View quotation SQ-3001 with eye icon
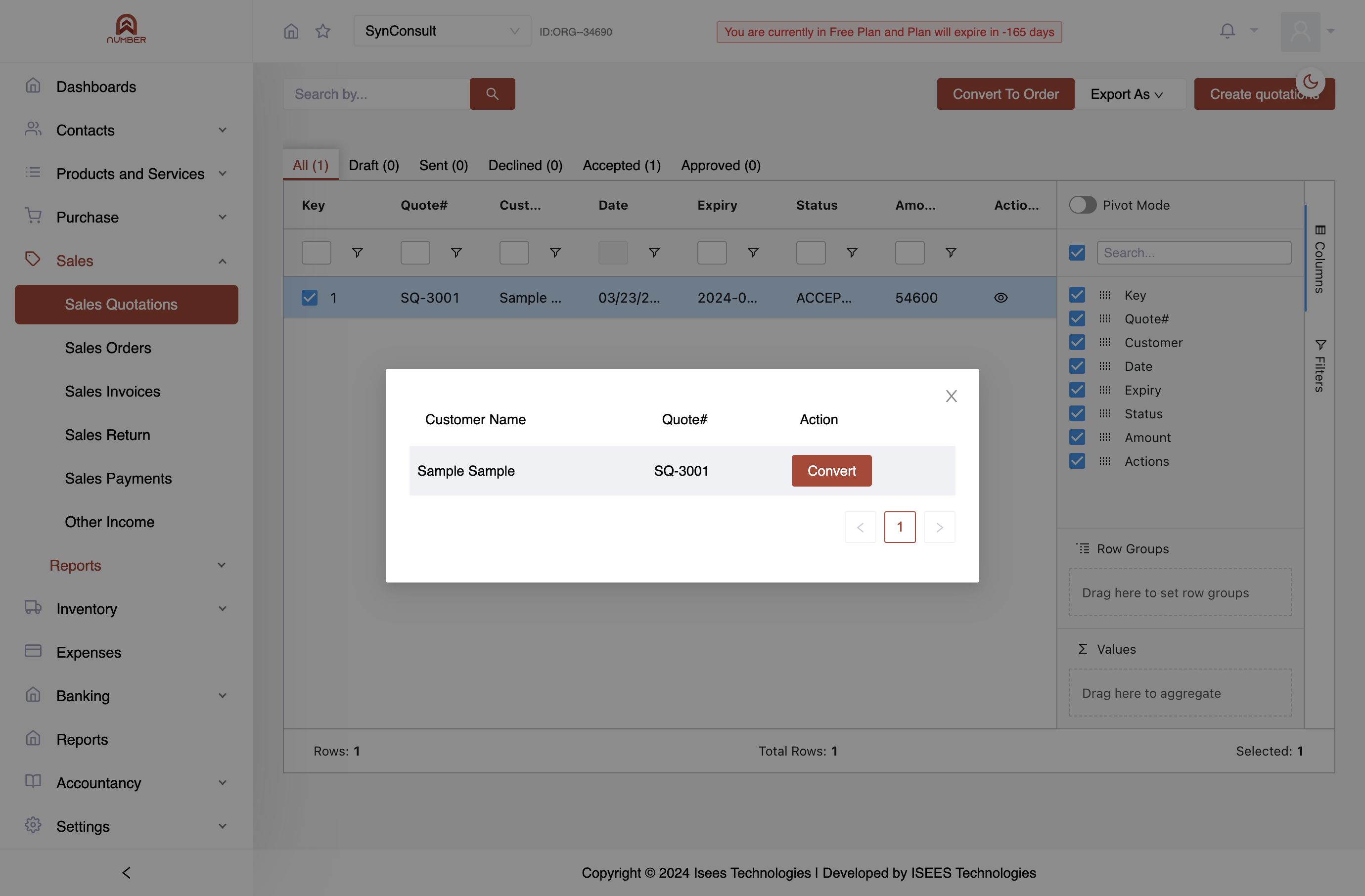This screenshot has height=896, width=1365. 1000,298
